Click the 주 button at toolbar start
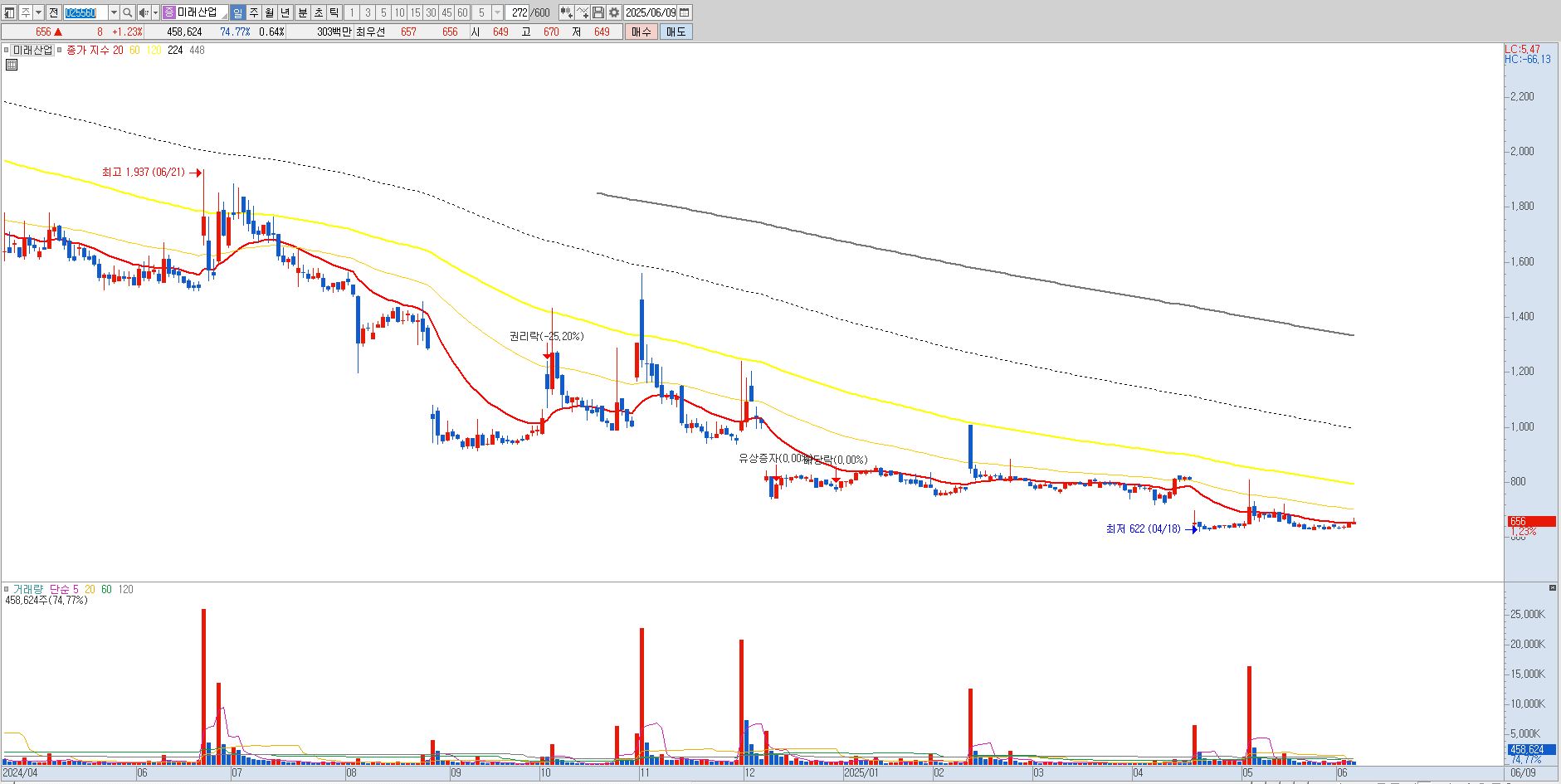1561x784 pixels. [x=26, y=12]
